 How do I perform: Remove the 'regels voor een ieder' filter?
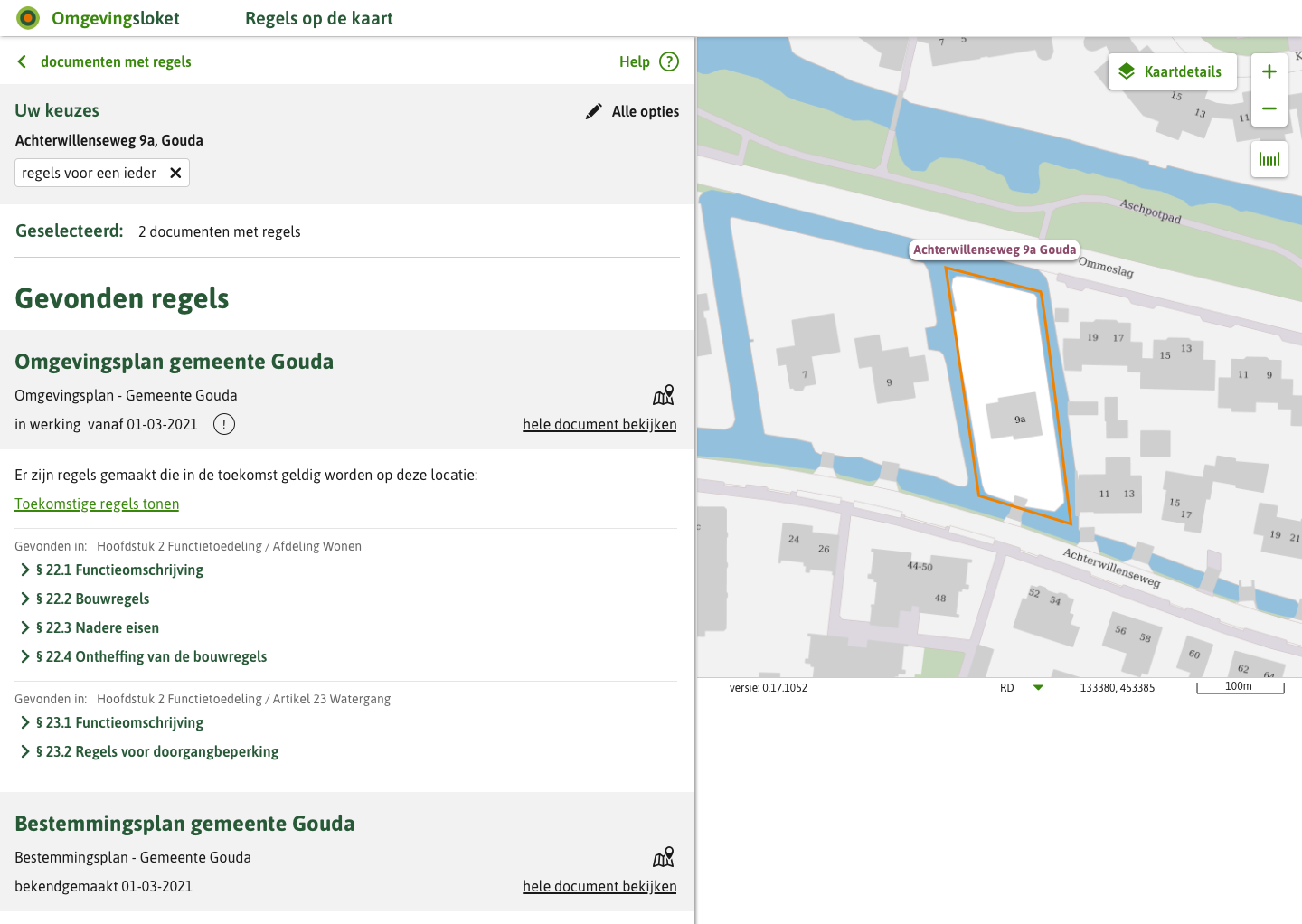175,172
